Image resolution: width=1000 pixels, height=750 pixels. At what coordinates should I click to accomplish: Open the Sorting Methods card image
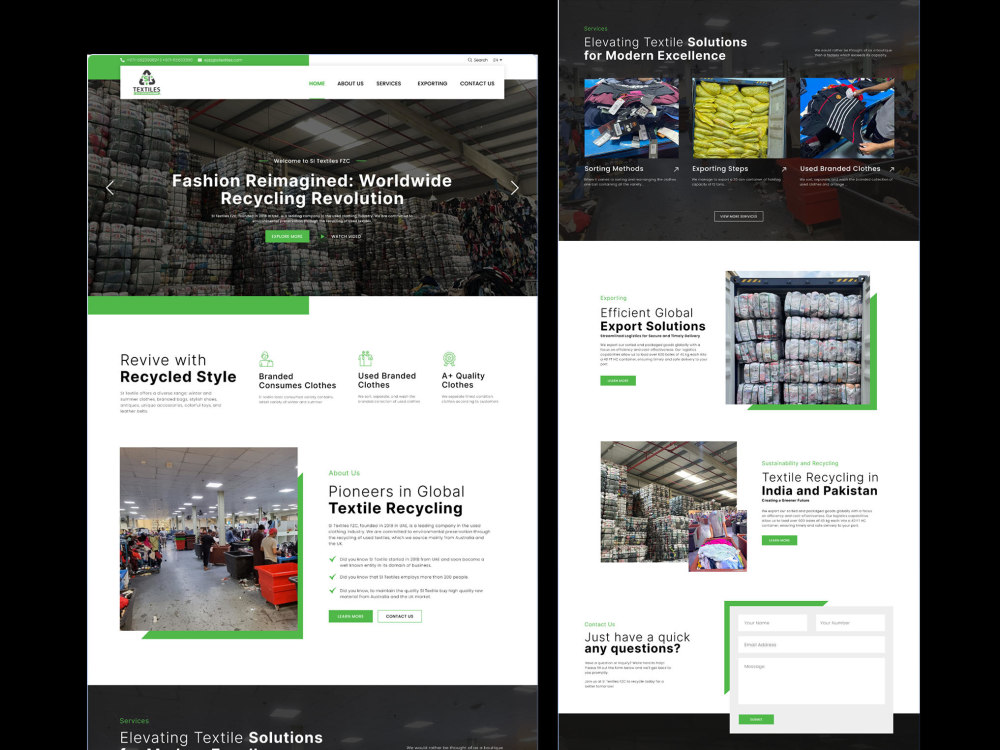tap(631, 118)
